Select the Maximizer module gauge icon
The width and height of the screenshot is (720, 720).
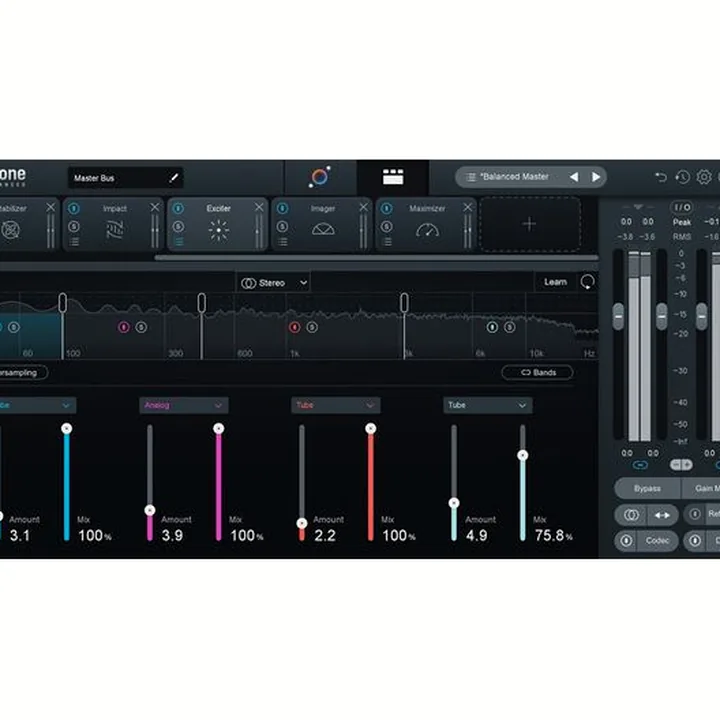[x=428, y=230]
